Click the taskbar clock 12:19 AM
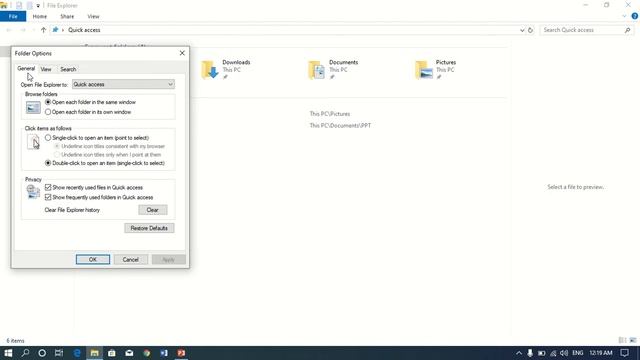 [601, 353]
